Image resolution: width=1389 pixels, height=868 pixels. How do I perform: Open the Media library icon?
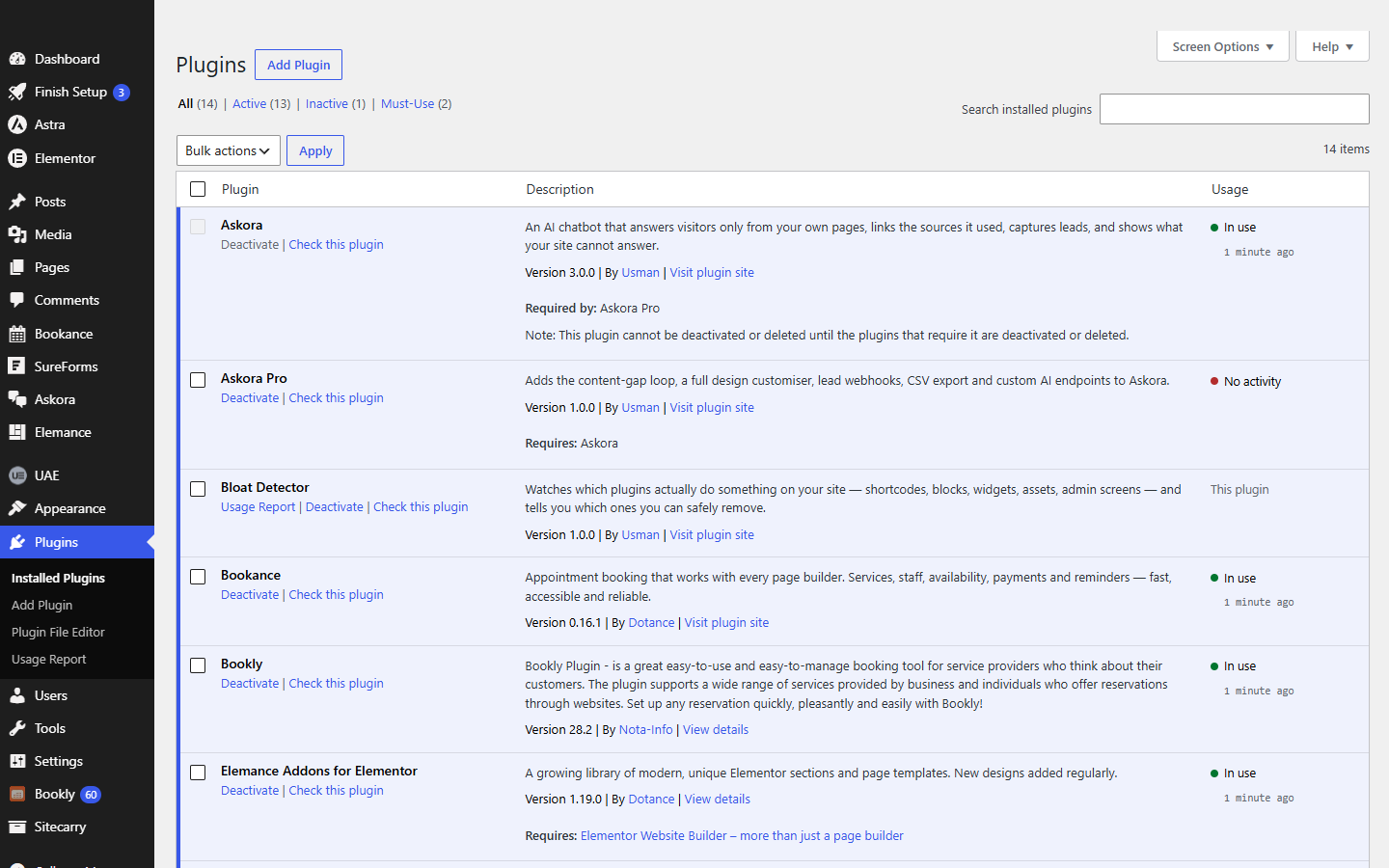[x=17, y=234]
